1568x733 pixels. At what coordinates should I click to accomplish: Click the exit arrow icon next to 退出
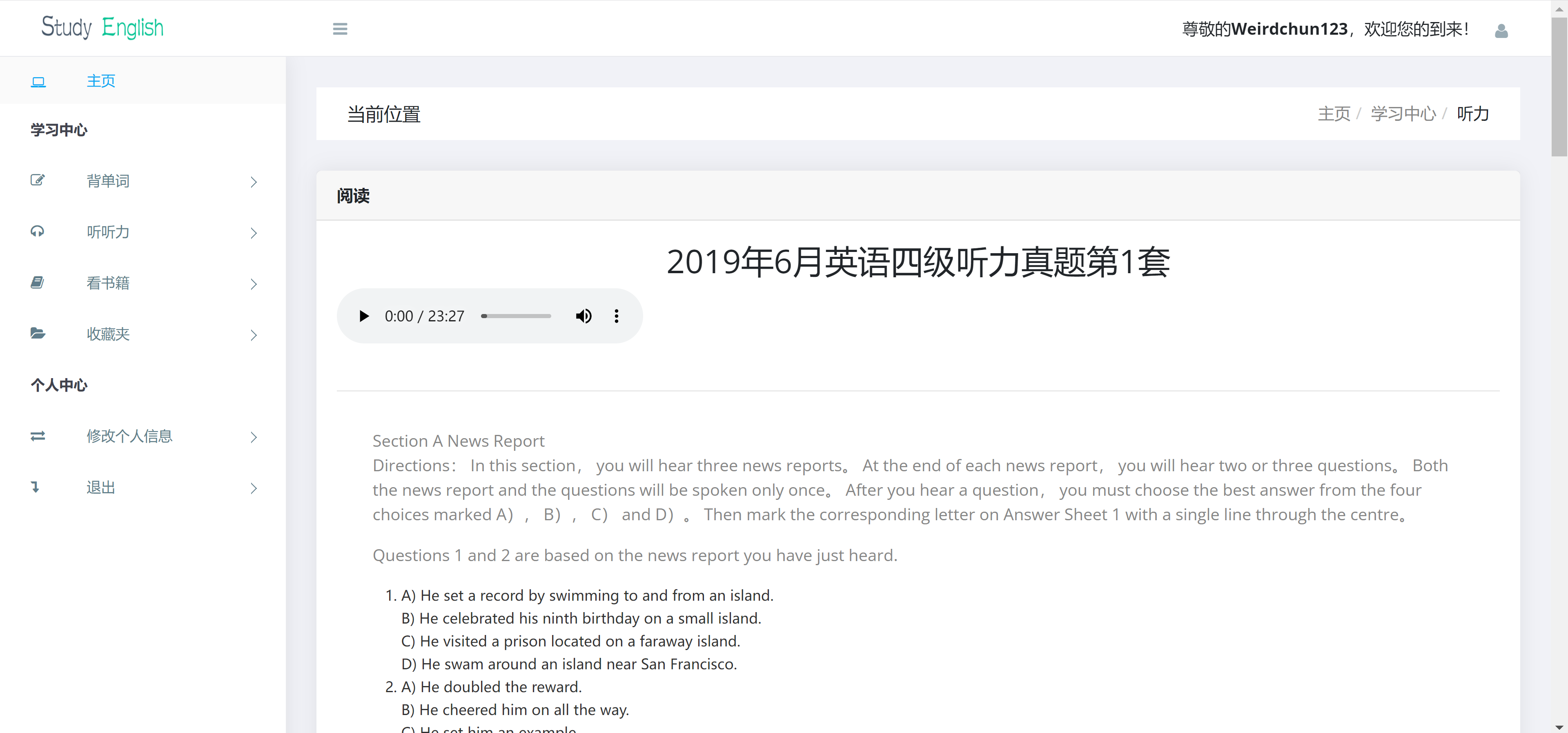35,487
